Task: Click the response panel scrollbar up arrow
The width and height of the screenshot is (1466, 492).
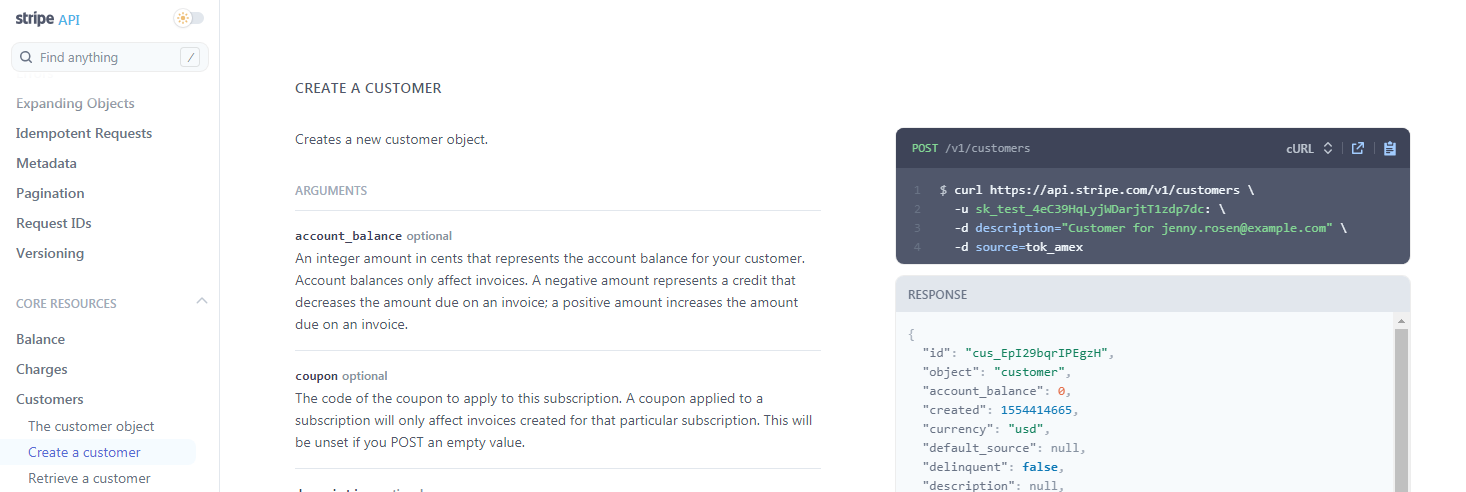Action: coord(1401,321)
